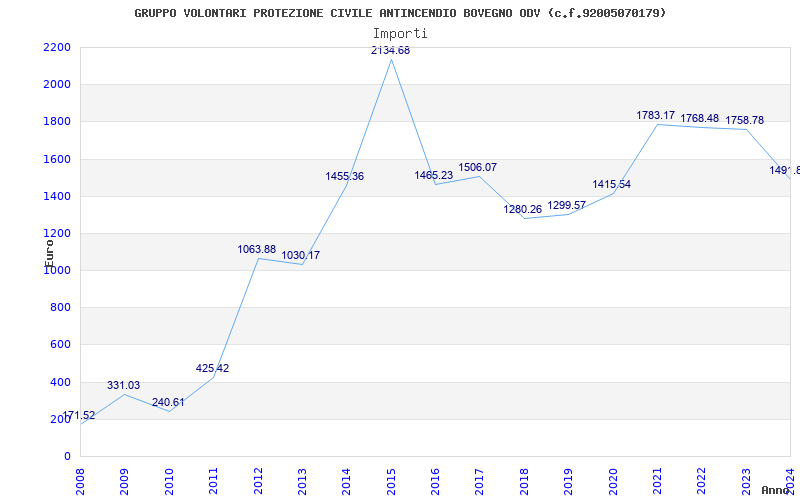Image resolution: width=800 pixels, height=500 pixels.
Task: Click the chart title GRUPPO VOLONTARI PROTEZIONE CIVILE
Action: click(400, 13)
